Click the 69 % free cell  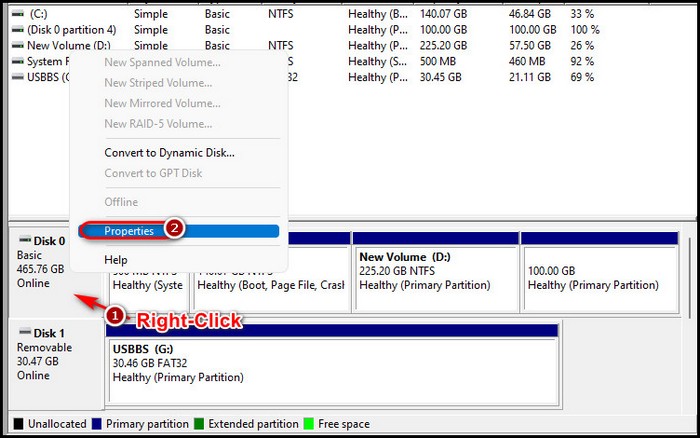coord(582,77)
